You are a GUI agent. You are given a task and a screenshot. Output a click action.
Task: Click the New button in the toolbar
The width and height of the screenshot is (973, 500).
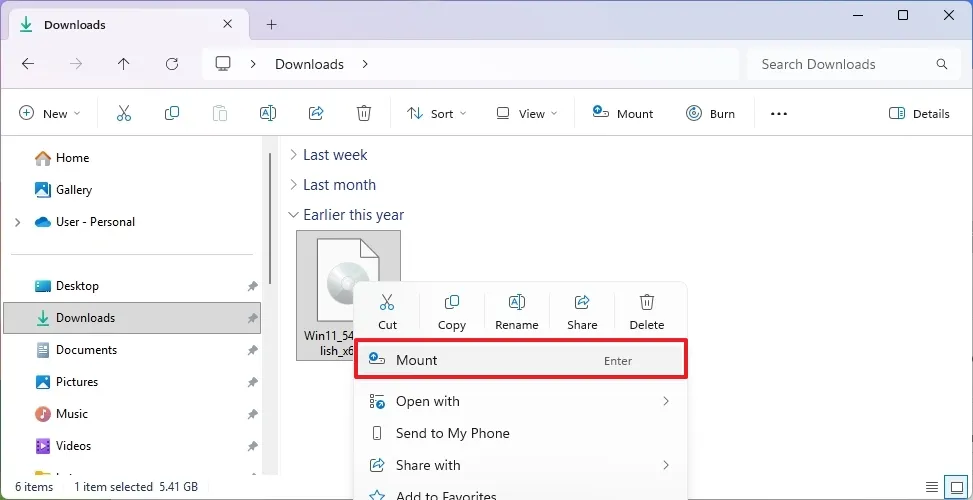click(x=50, y=113)
